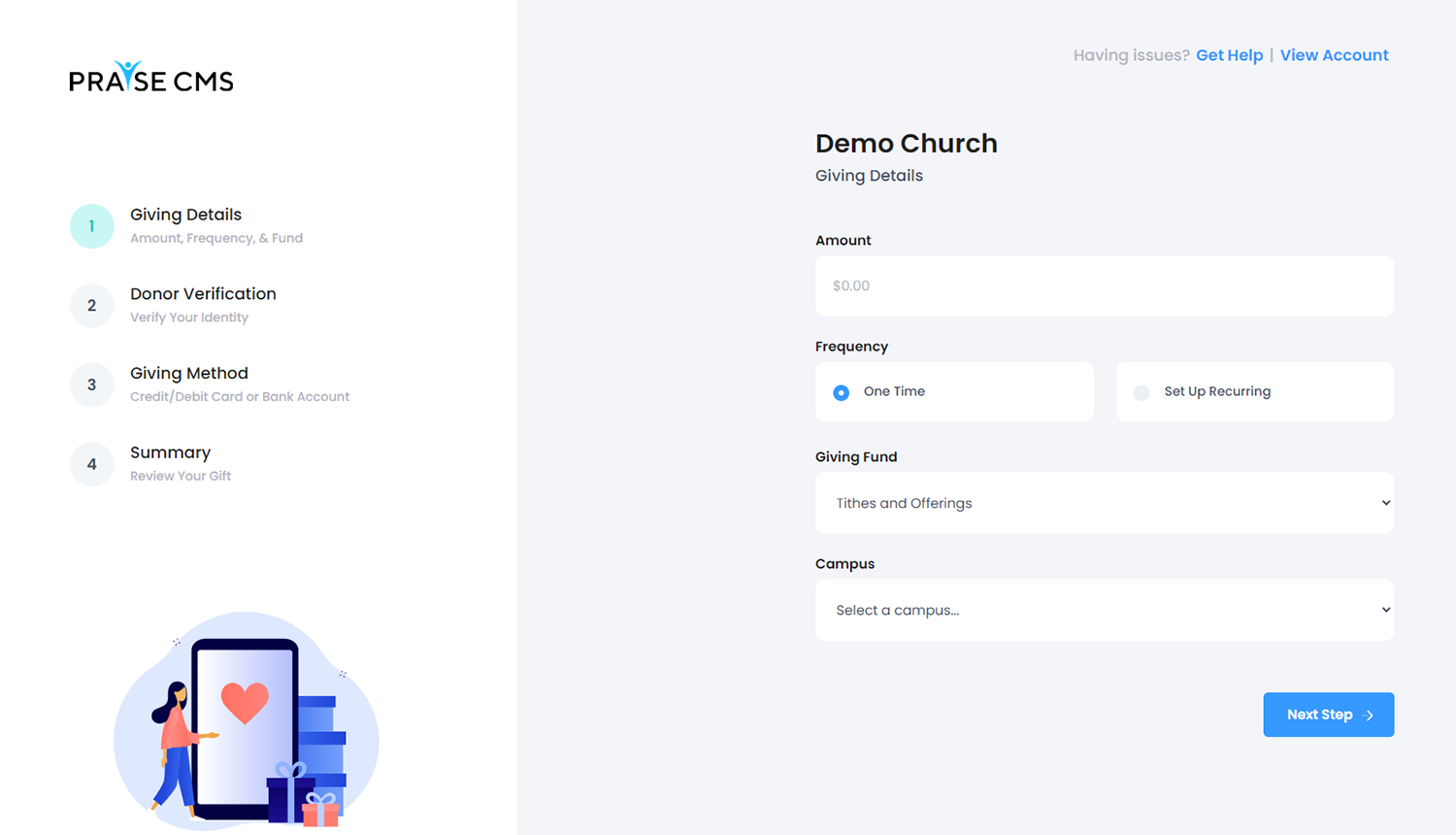Viewport: 1456px width, 835px height.
Task: Select the step 1 circle icon
Action: [92, 226]
